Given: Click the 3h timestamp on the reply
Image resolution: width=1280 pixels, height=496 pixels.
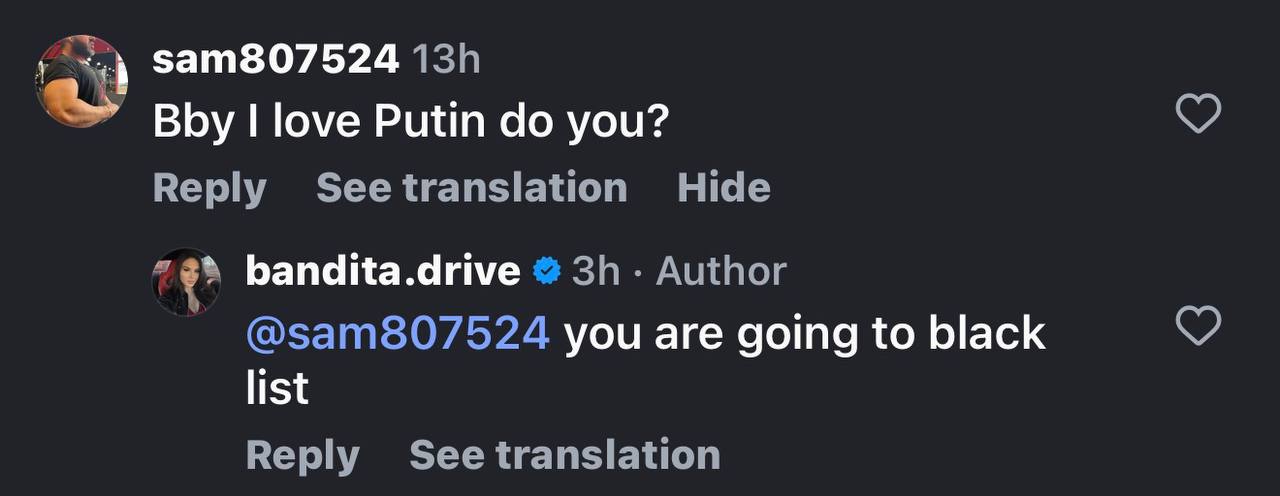Looking at the screenshot, I should (x=595, y=271).
